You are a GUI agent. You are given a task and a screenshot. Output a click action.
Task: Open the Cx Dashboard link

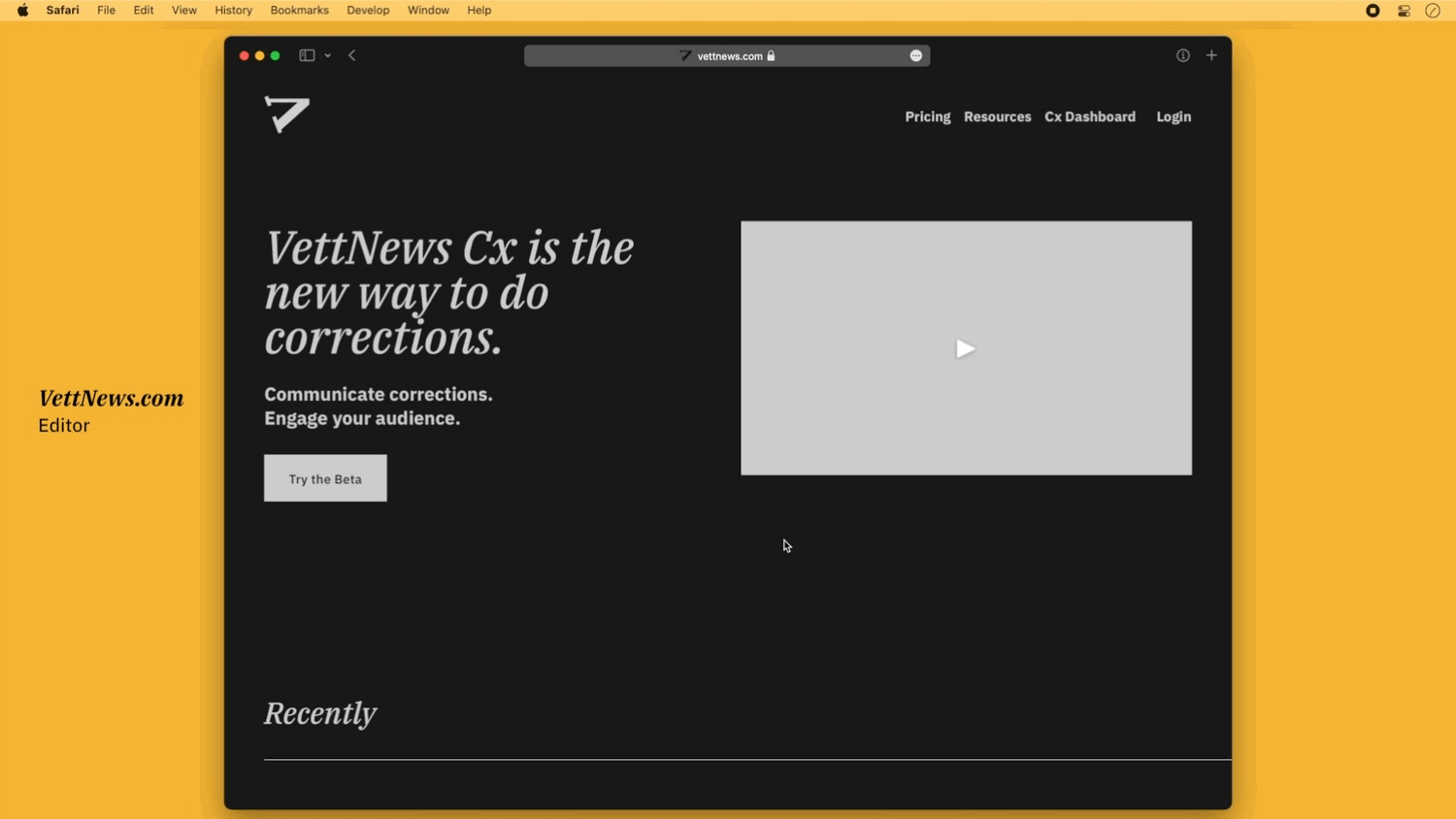(x=1090, y=116)
